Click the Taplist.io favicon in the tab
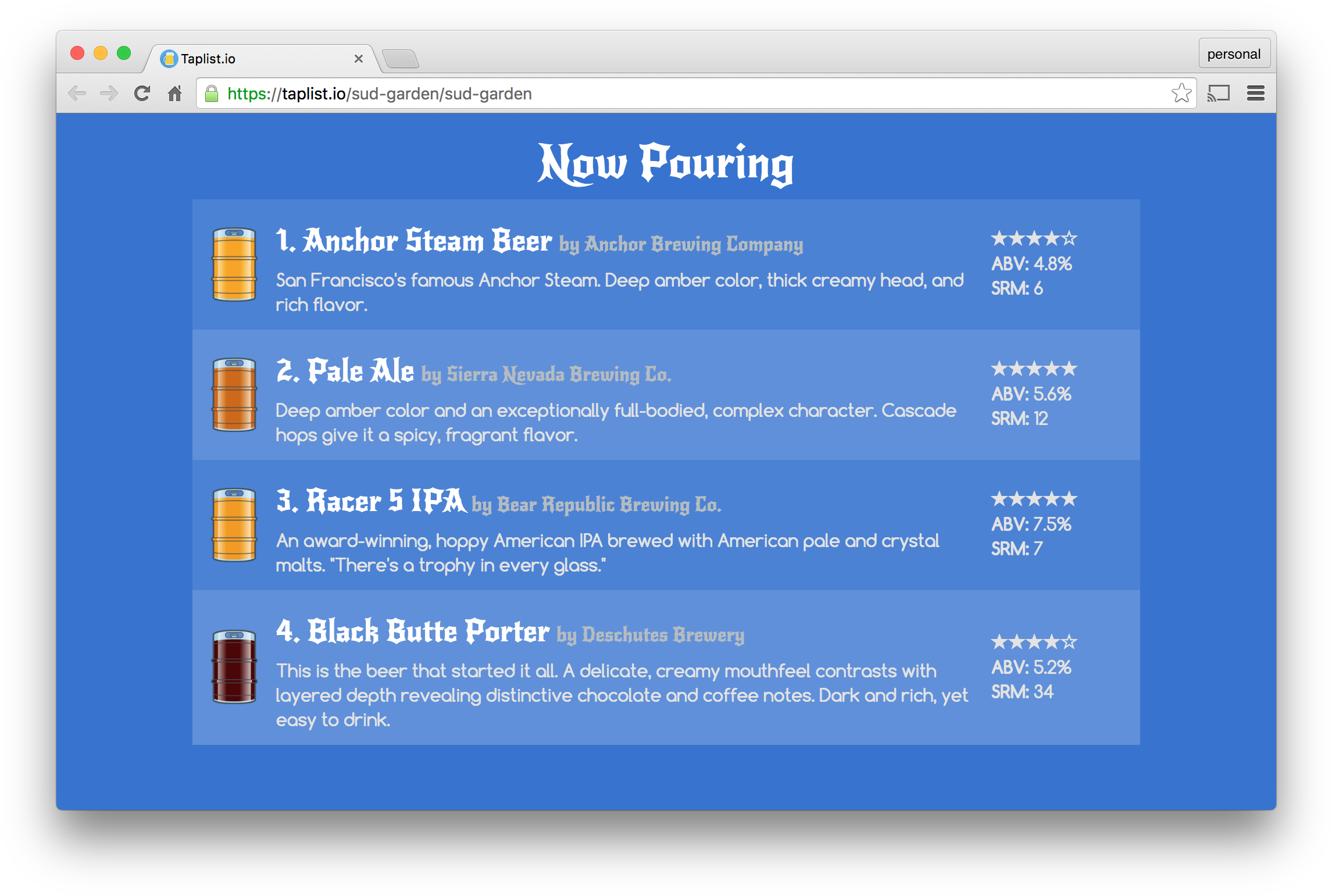 tap(169, 58)
